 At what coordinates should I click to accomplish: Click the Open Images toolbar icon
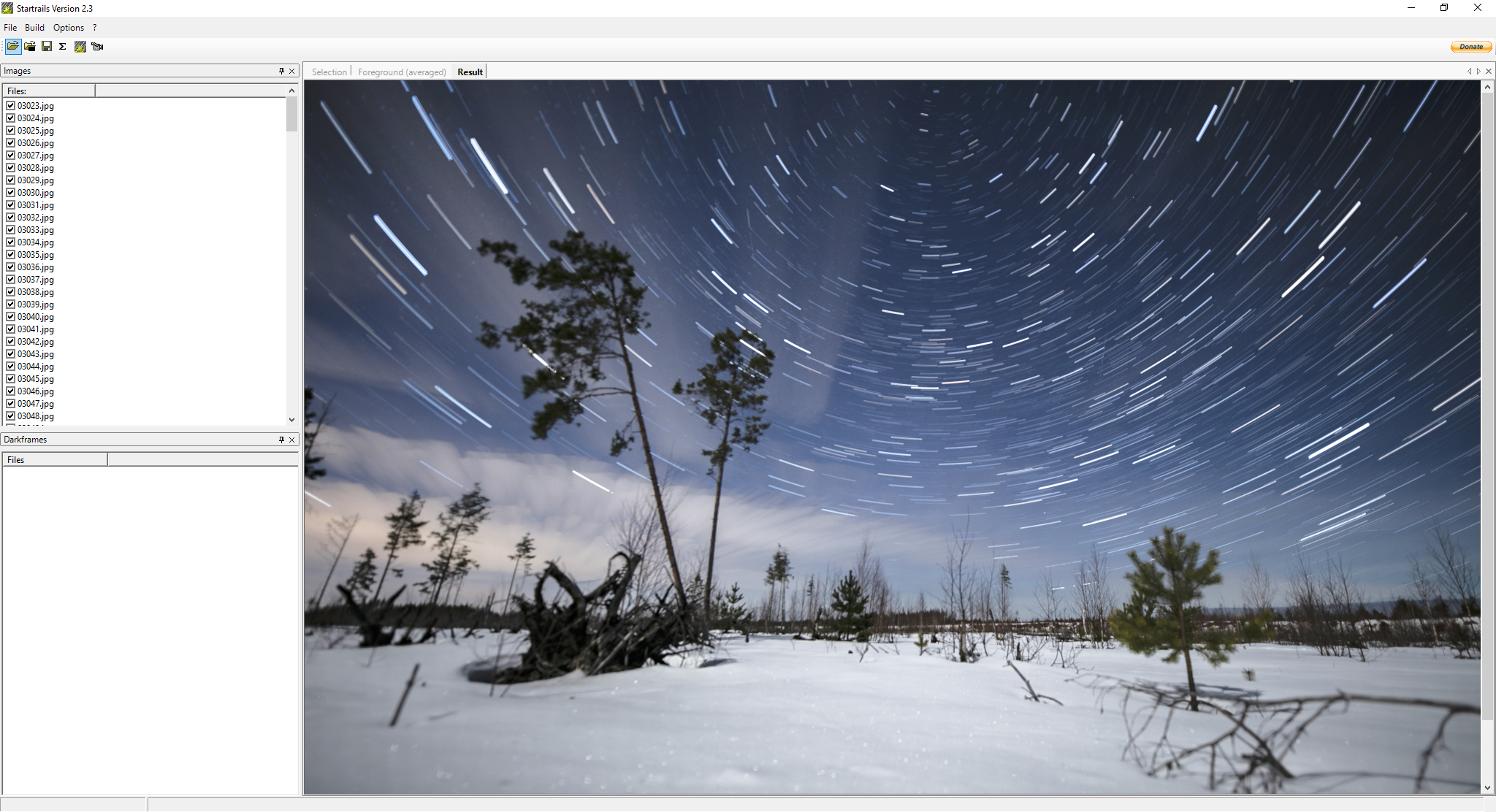pyautogui.click(x=13, y=47)
